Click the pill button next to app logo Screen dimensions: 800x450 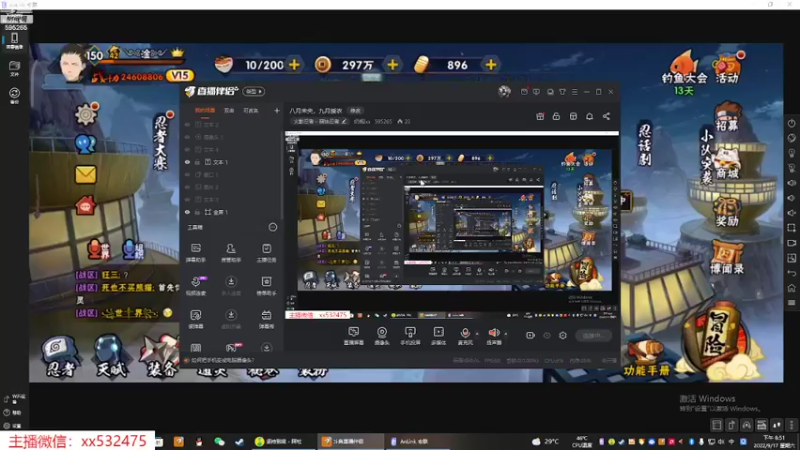pyautogui.click(x=254, y=91)
